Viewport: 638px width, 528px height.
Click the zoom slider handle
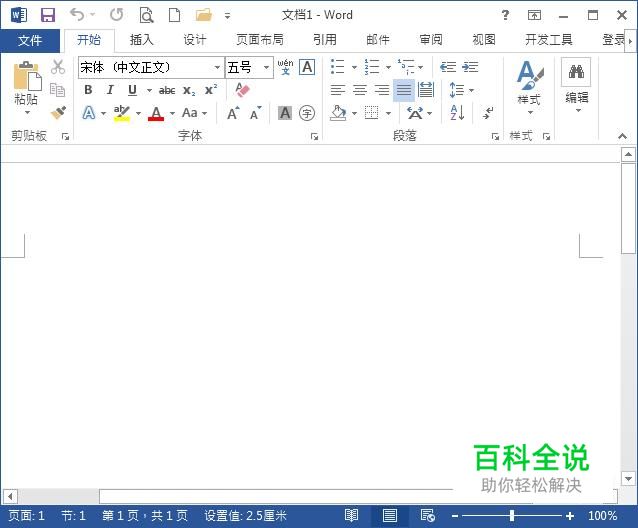(x=512, y=516)
